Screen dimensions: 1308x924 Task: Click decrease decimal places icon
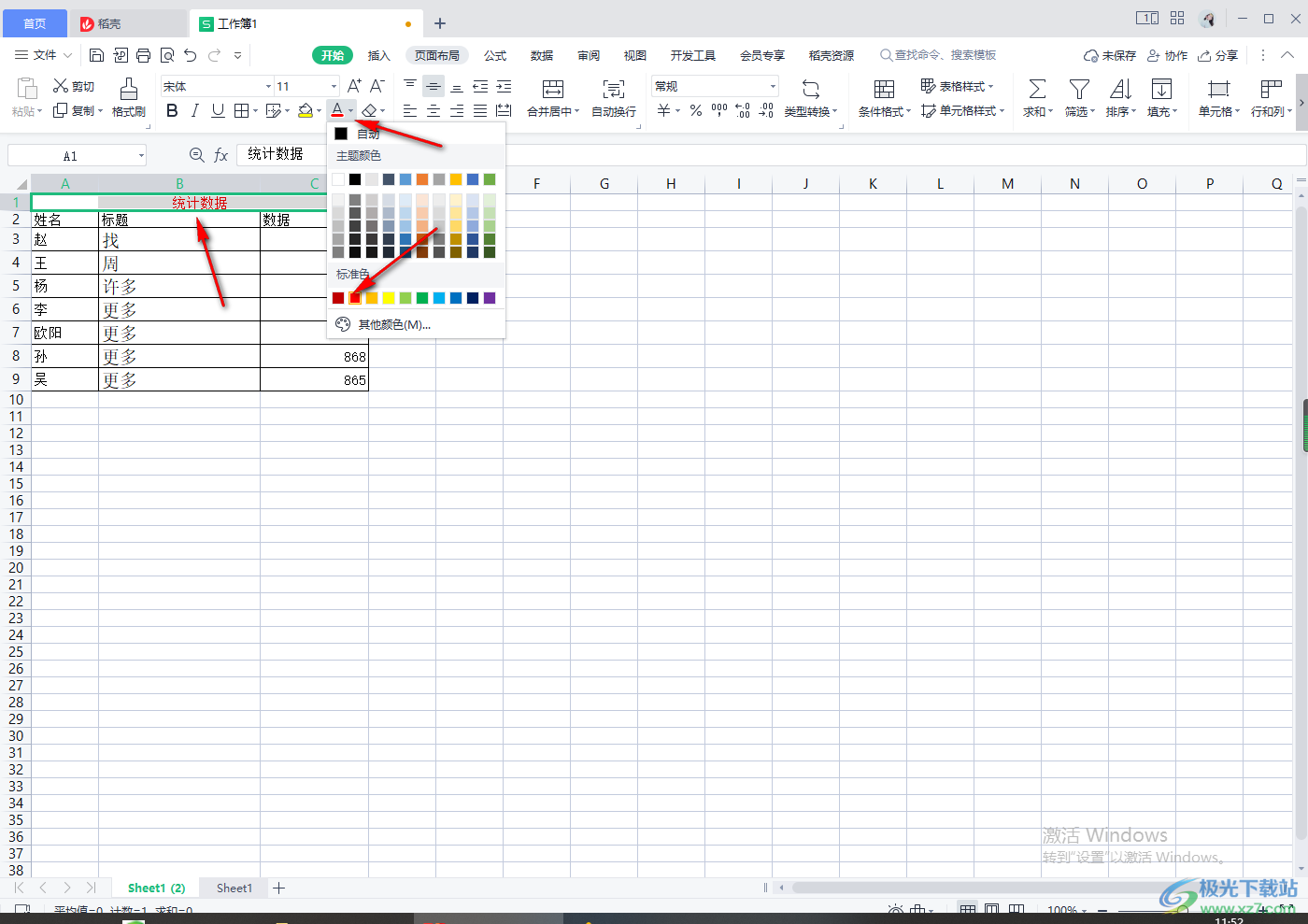click(x=766, y=111)
